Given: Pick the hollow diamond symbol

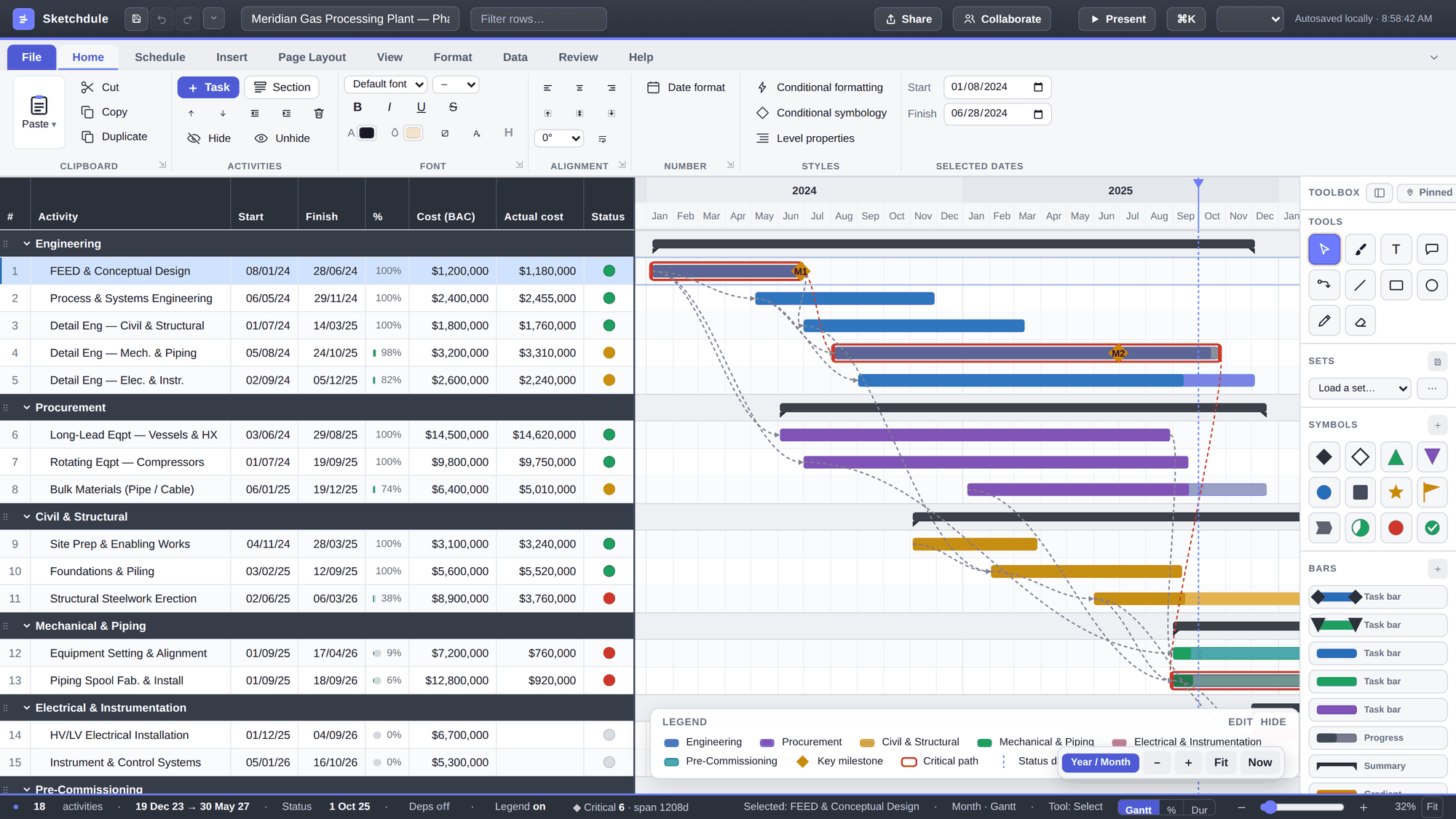Looking at the screenshot, I should coord(1360,456).
